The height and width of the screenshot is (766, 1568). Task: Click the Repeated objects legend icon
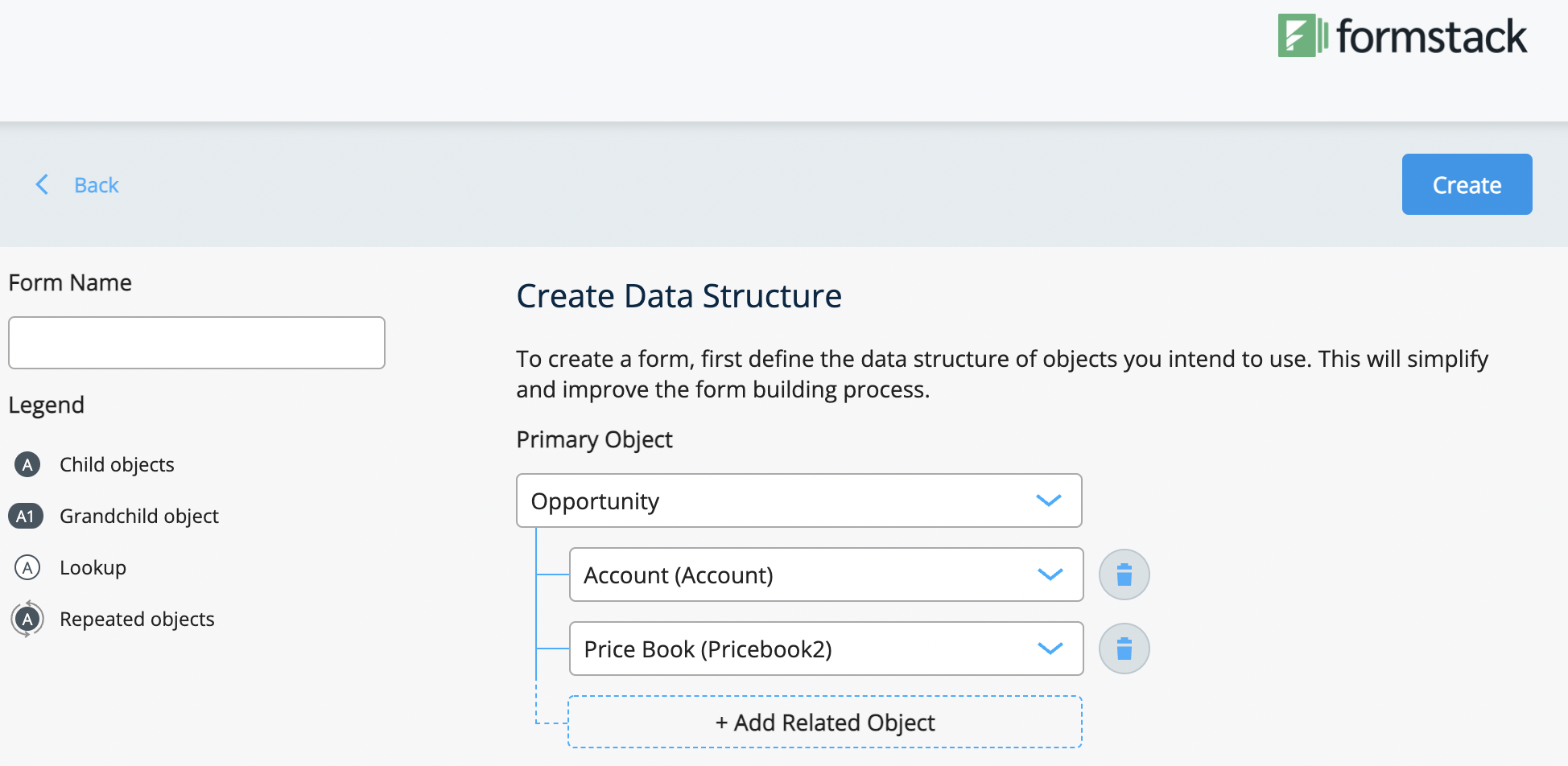27,619
